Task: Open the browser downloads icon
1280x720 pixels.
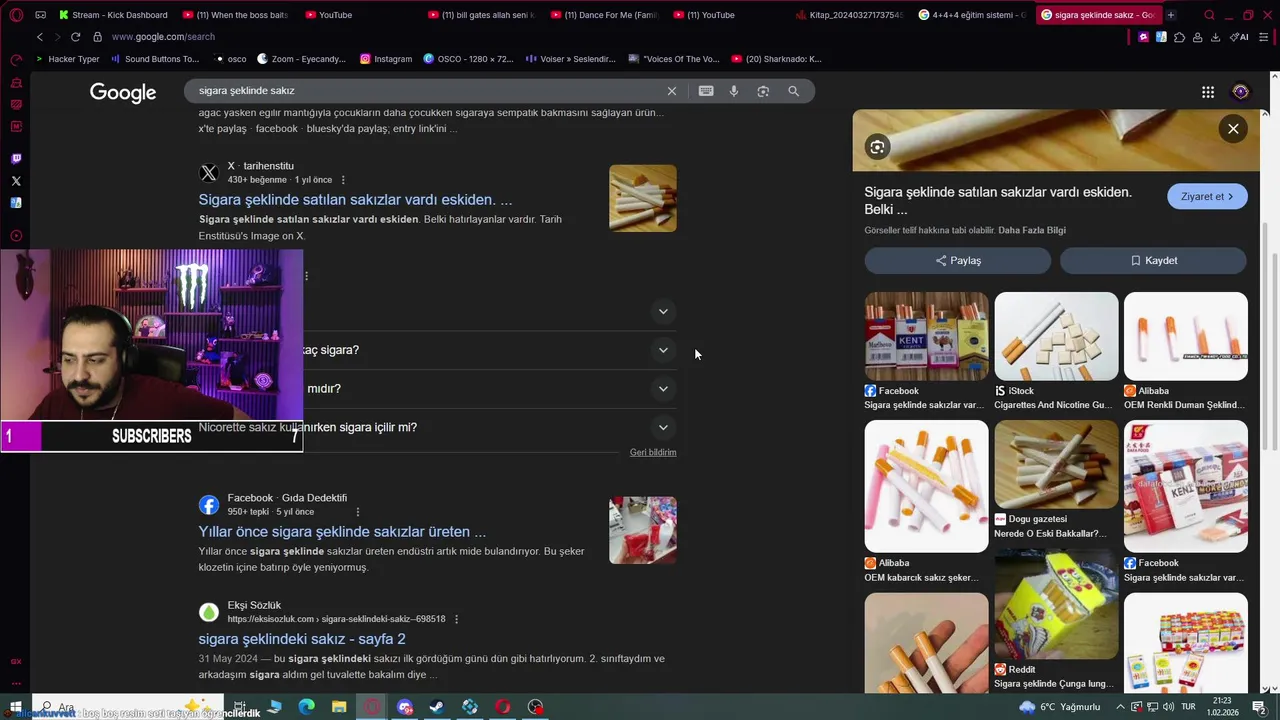Action: coord(1215,37)
